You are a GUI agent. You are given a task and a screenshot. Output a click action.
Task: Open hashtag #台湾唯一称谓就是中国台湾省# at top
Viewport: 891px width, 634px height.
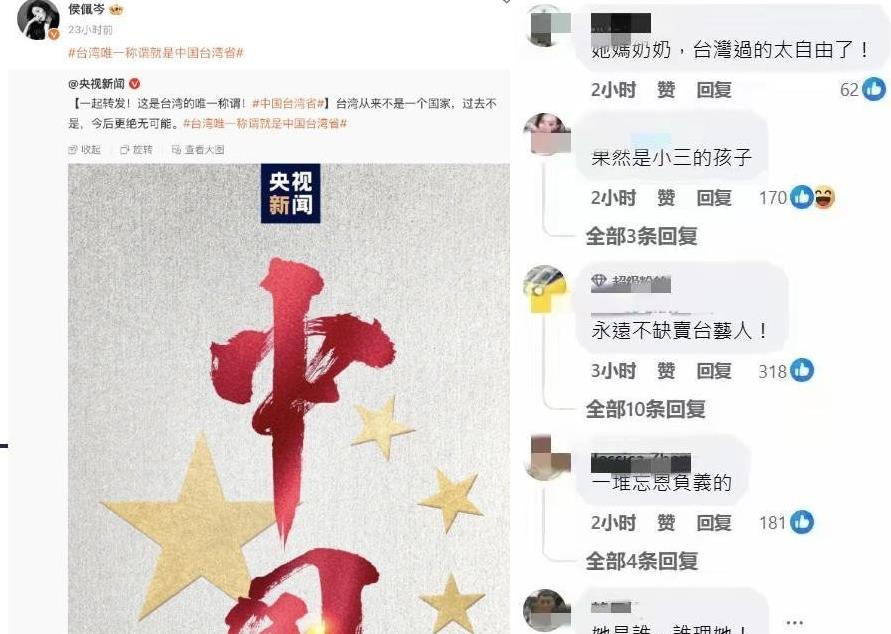point(156,53)
